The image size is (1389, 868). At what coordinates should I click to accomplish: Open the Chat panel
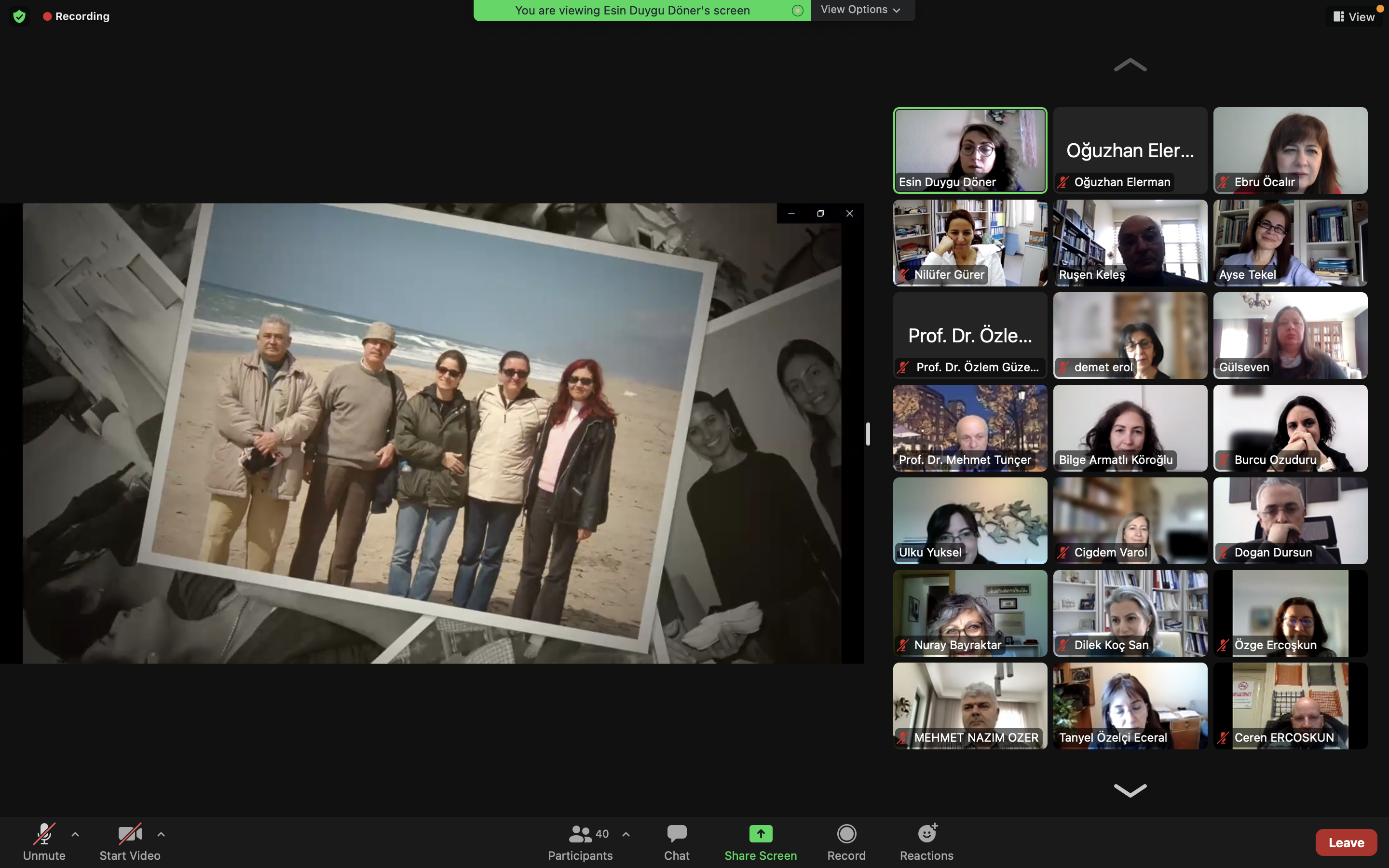pos(677,842)
